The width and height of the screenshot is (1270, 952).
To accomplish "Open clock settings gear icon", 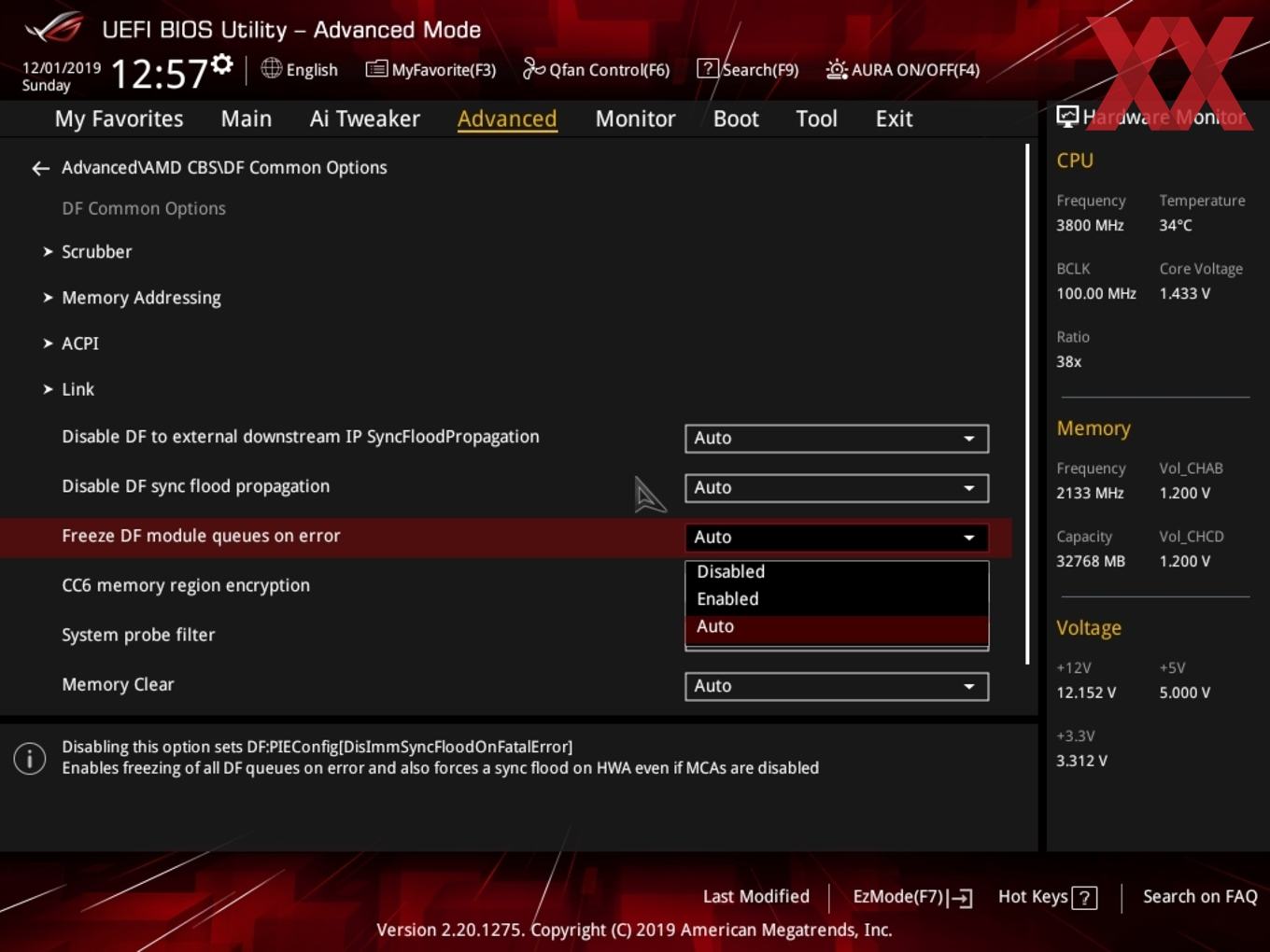I will coord(221,63).
